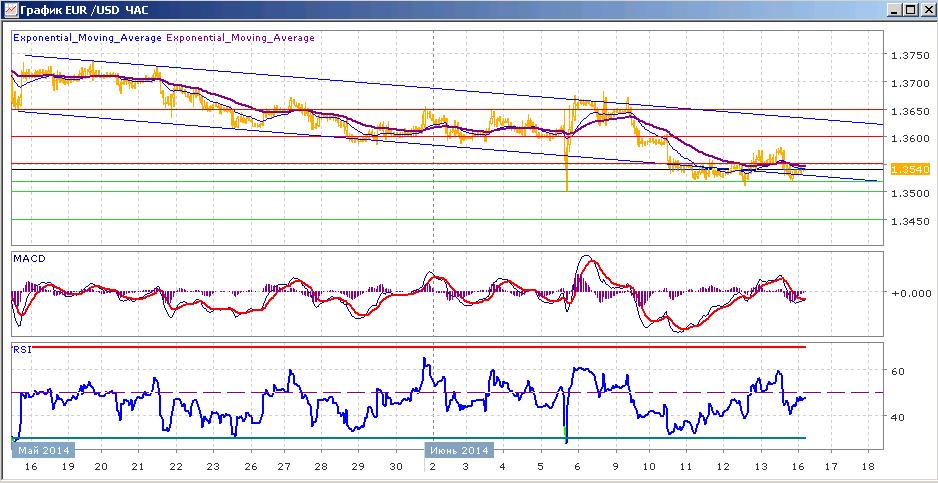
Task: Click the 1.3600 price axis label
Action: click(909, 138)
